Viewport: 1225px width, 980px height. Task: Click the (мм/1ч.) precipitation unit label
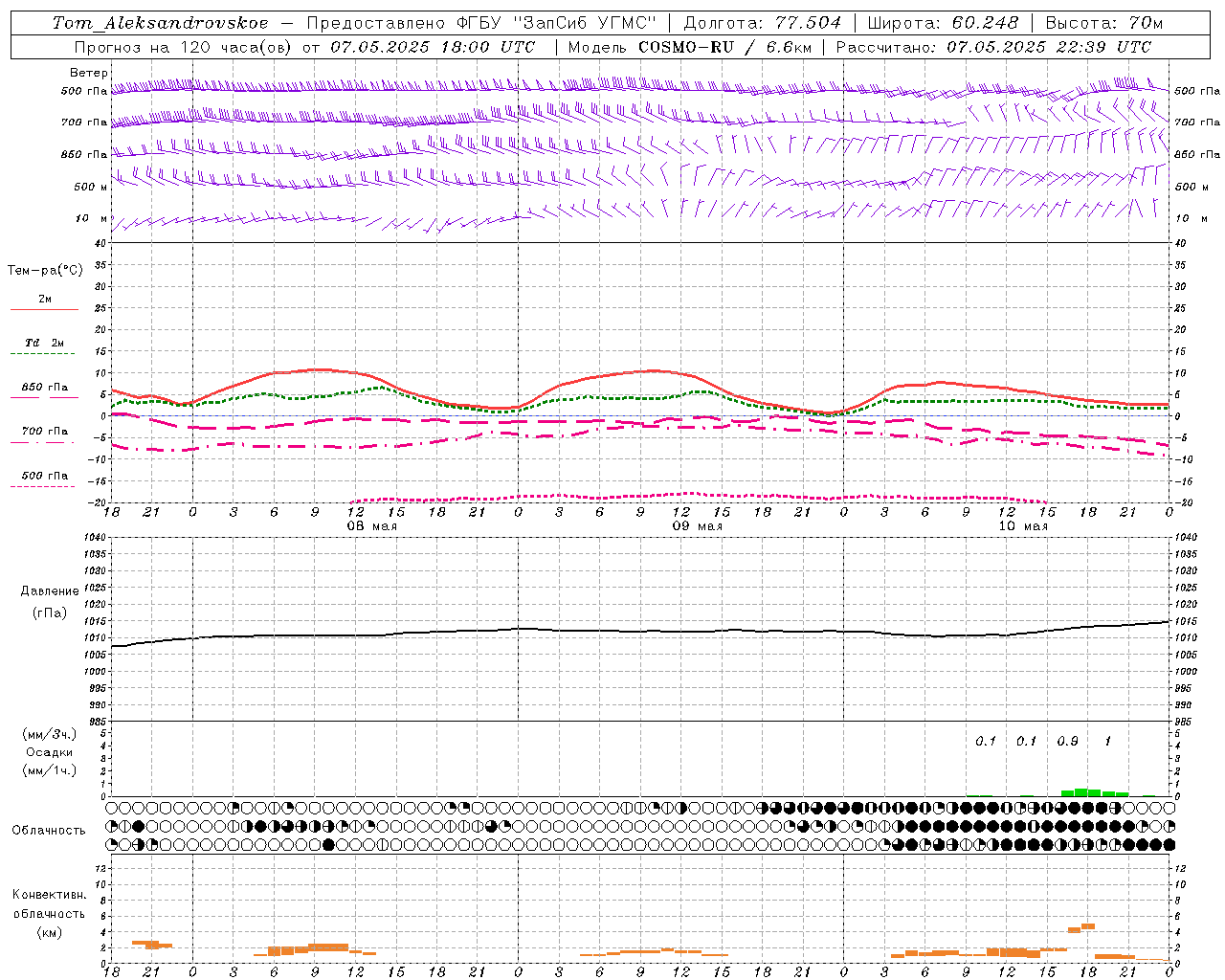pyautogui.click(x=49, y=770)
